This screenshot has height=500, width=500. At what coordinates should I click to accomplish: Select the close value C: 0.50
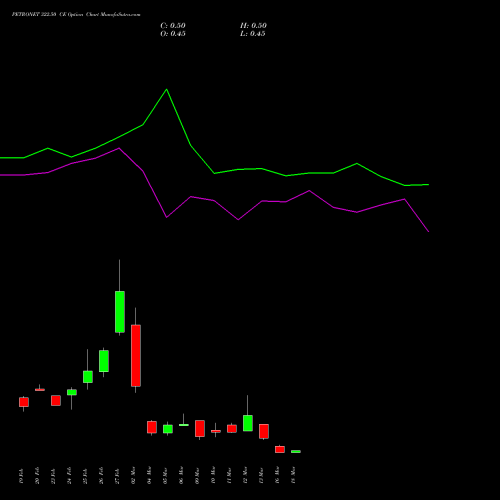pos(173,26)
